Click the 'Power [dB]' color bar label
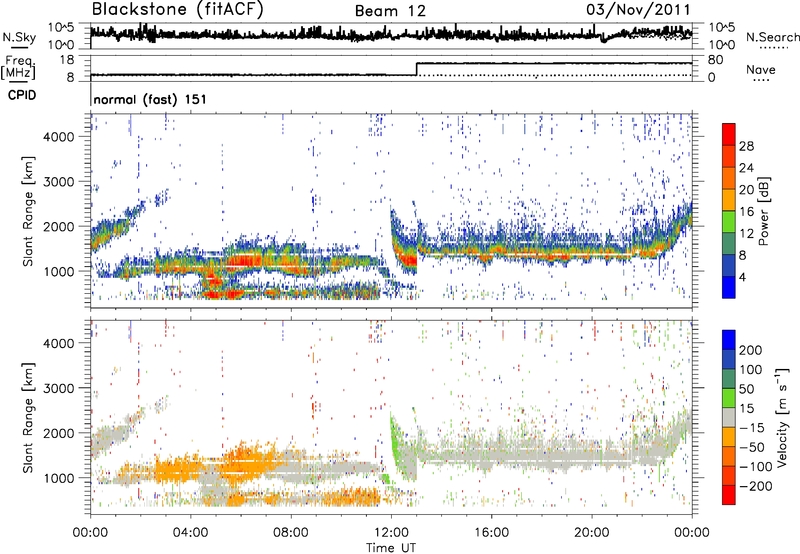 pos(763,211)
